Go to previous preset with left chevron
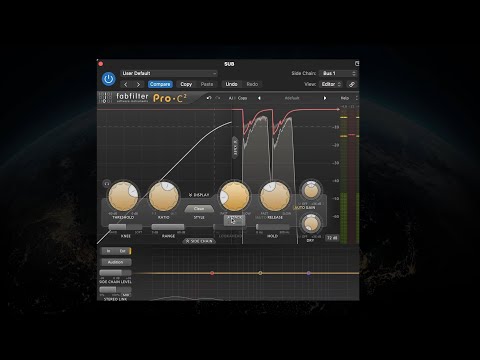The height and width of the screenshot is (360, 480). click(126, 84)
